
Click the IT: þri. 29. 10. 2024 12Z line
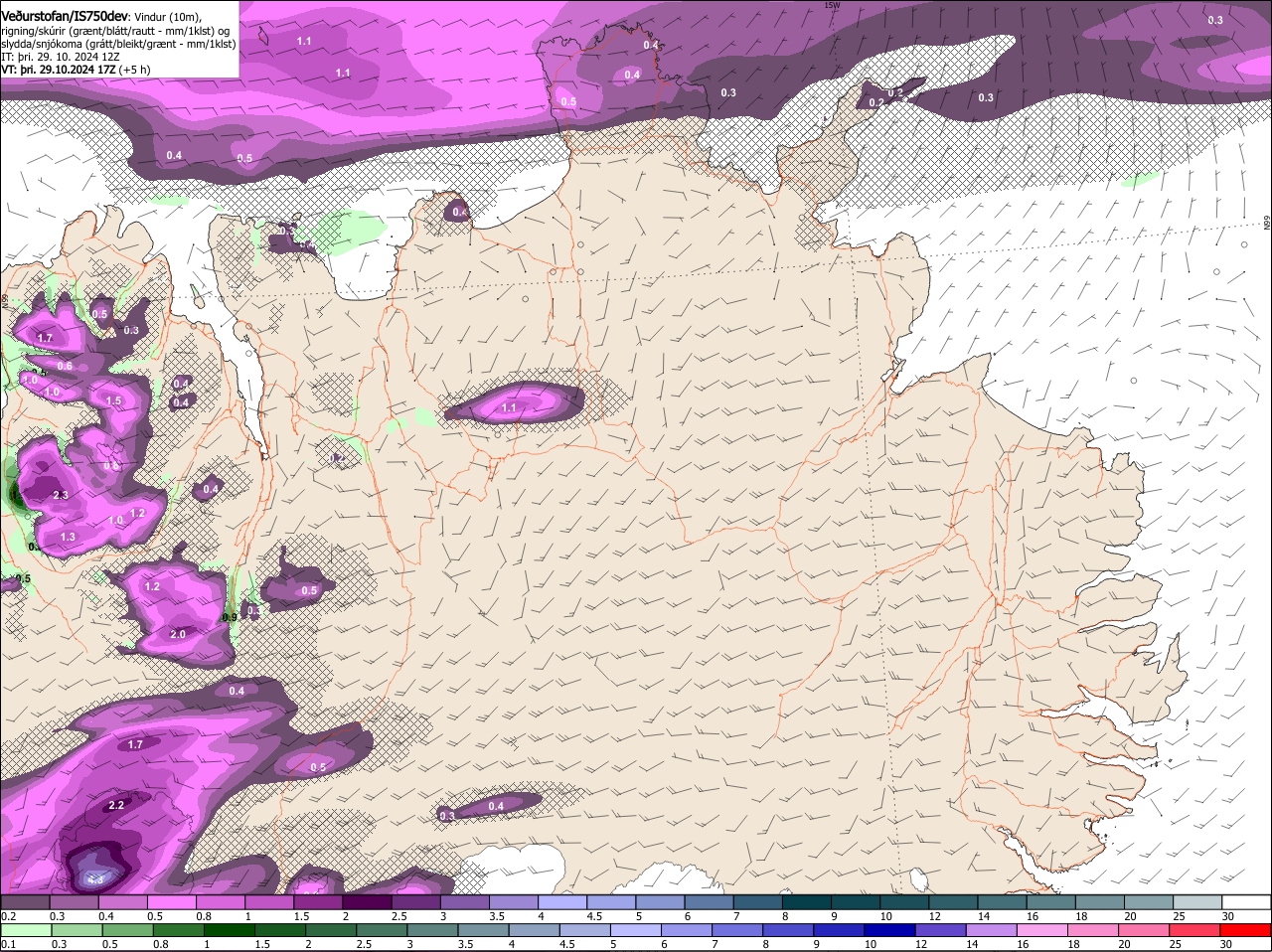click(x=61, y=57)
